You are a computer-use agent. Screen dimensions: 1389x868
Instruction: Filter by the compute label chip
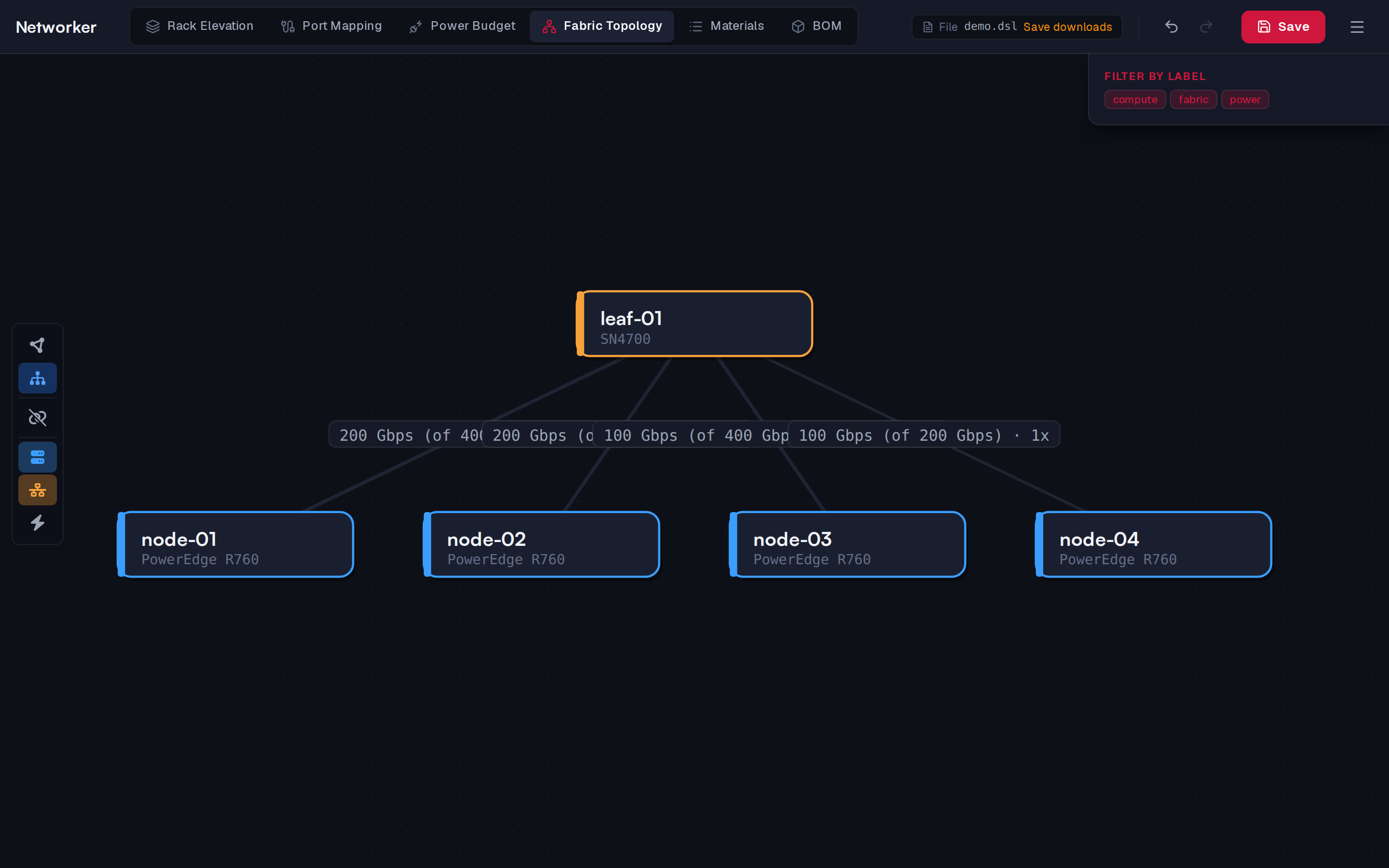coord(1135,99)
